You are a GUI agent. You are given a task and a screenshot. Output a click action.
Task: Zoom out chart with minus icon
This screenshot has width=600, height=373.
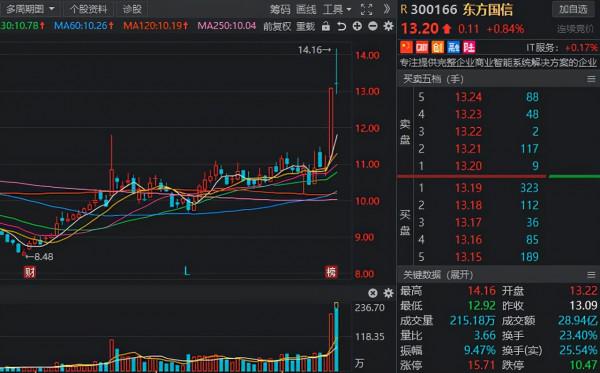click(x=373, y=26)
